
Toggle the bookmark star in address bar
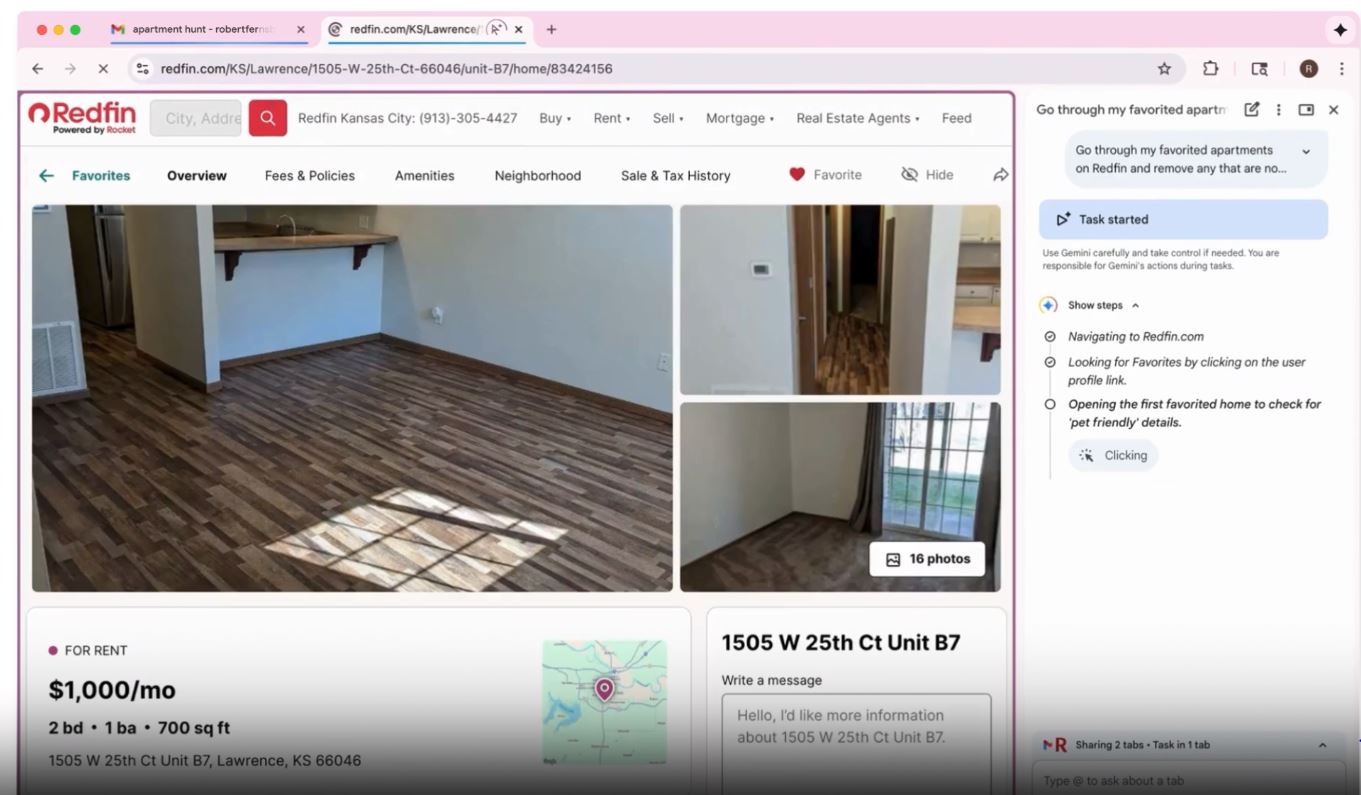[x=1163, y=68]
